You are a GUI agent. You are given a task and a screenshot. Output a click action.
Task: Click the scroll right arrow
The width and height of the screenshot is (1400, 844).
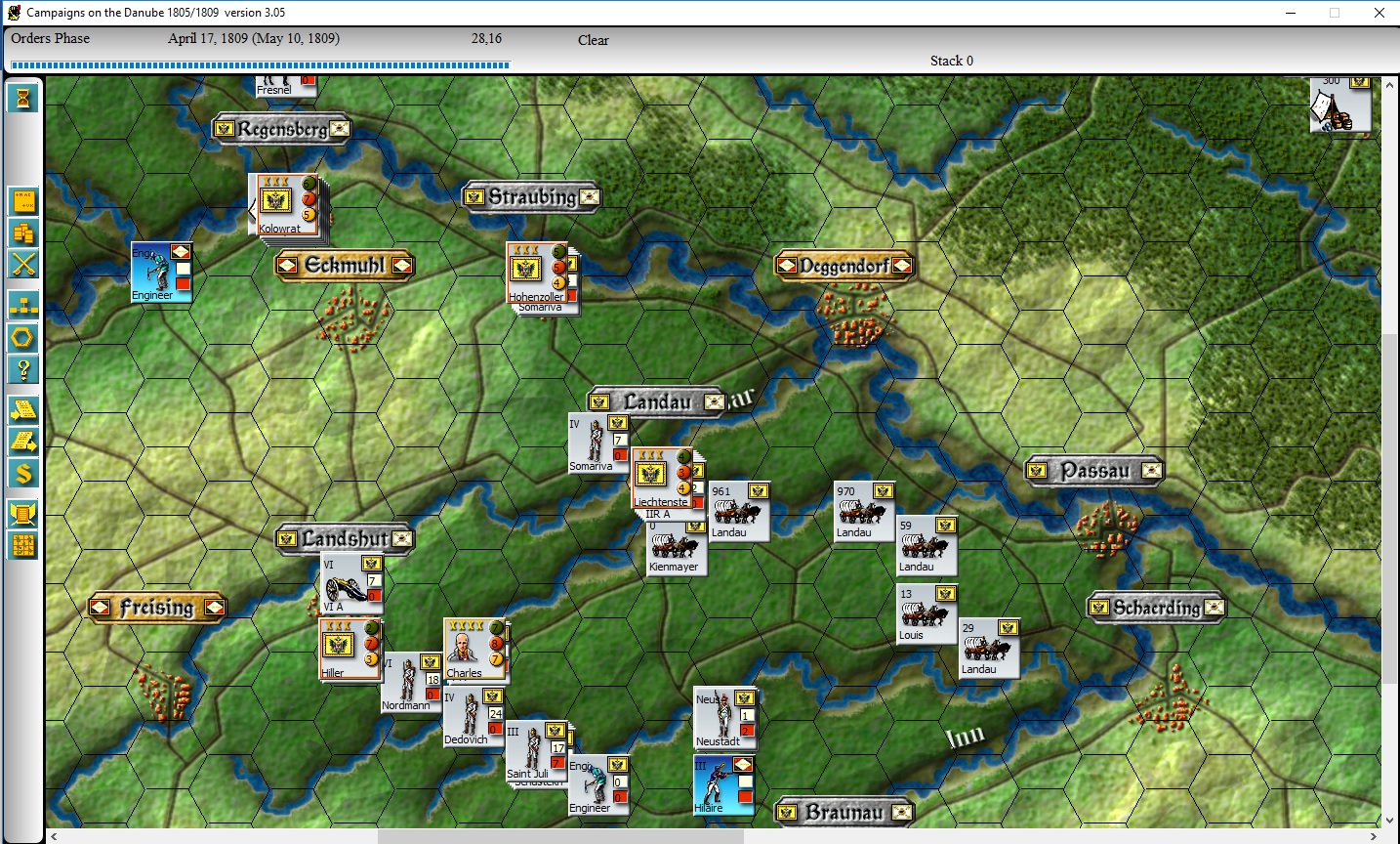(x=1374, y=836)
